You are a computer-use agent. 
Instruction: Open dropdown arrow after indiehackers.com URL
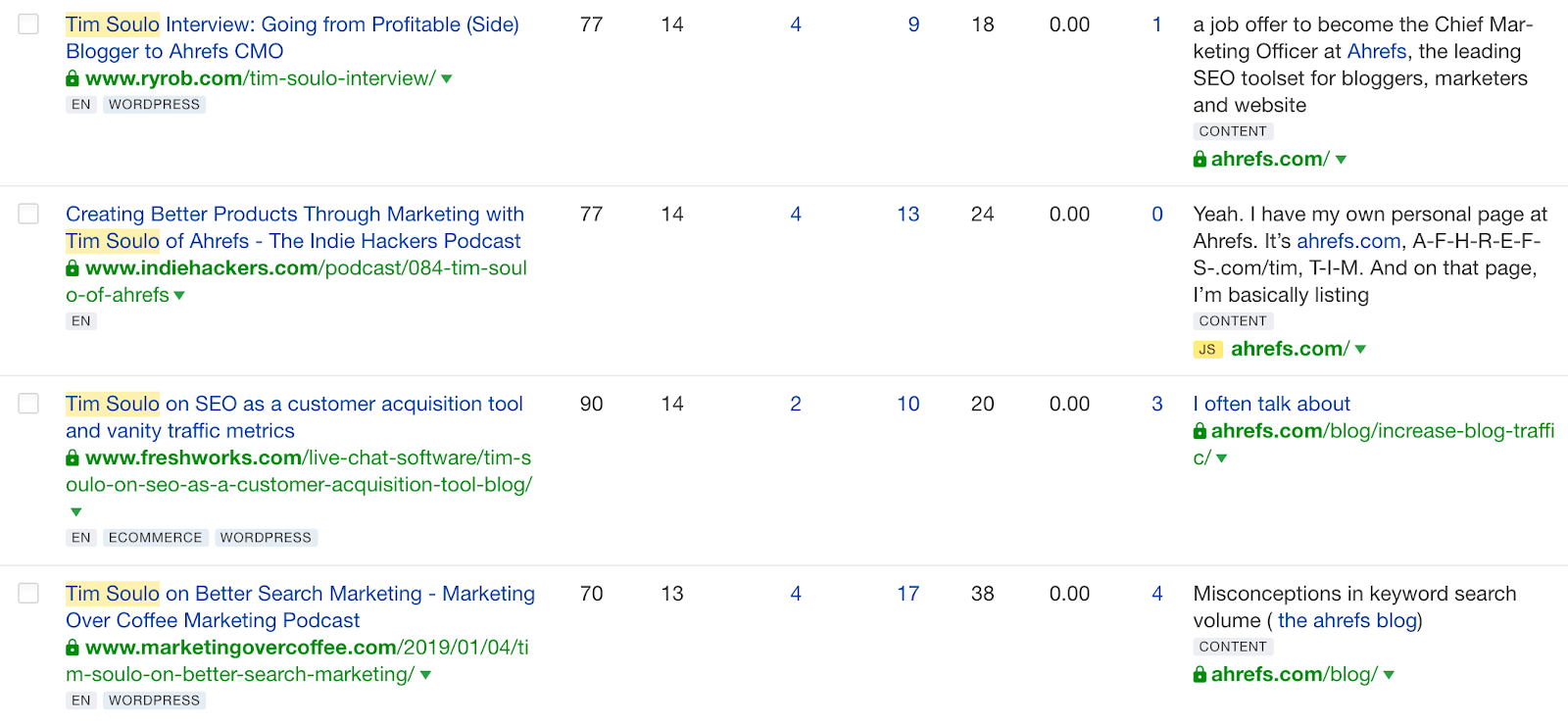pyautogui.click(x=179, y=296)
